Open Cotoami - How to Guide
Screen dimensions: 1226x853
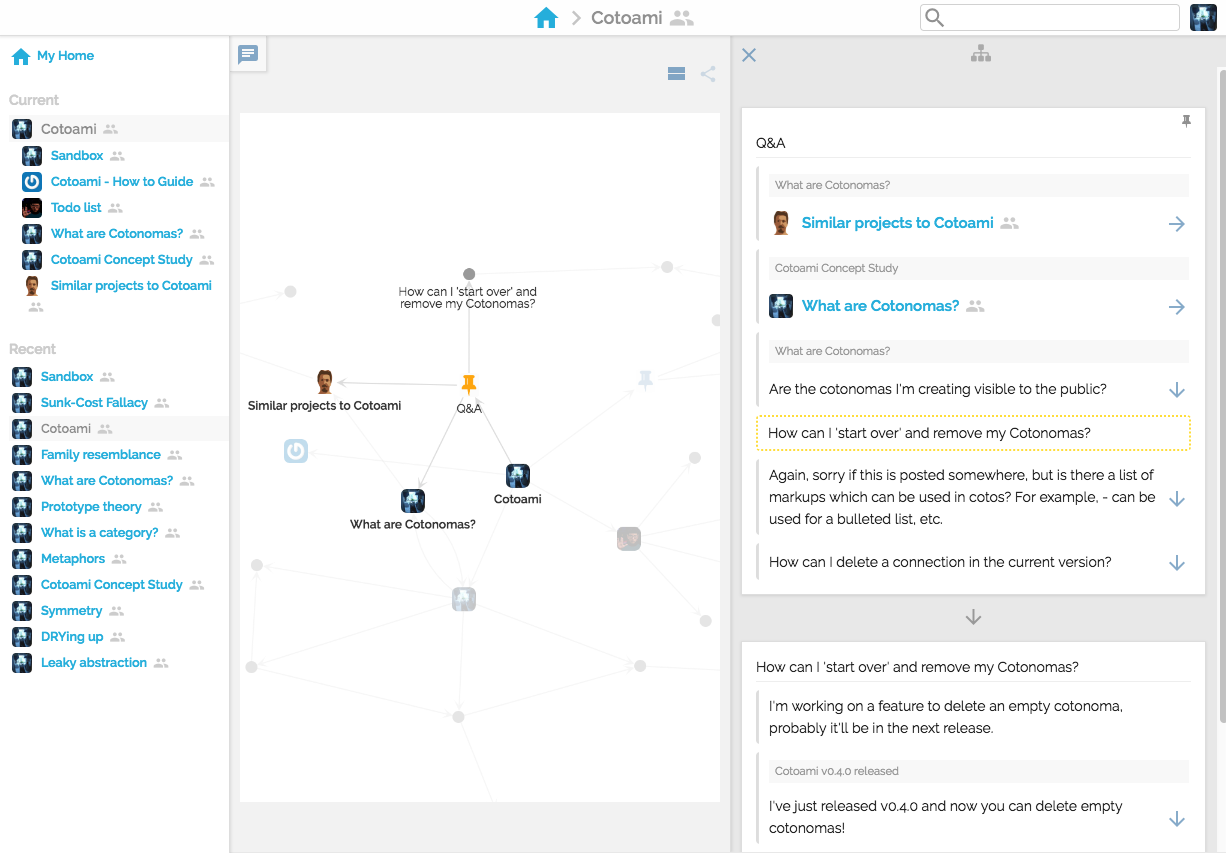(x=122, y=181)
